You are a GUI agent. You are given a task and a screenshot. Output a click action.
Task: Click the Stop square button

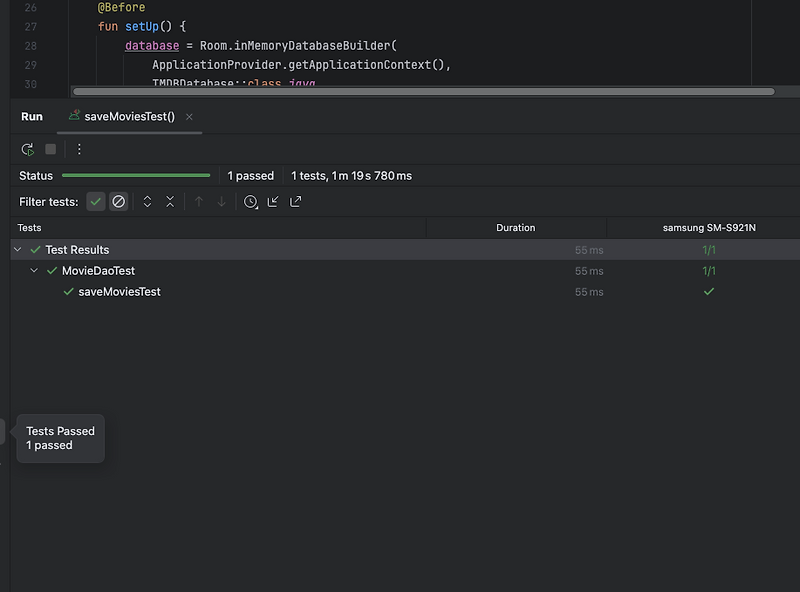coord(51,149)
